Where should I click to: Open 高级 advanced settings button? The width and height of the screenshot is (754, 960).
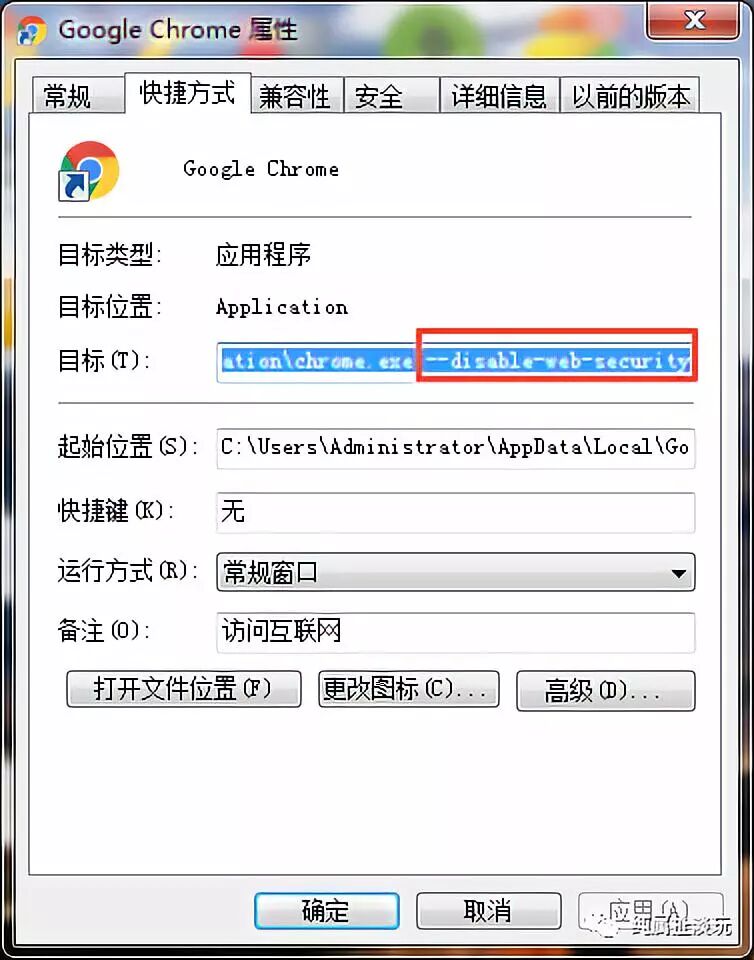606,691
